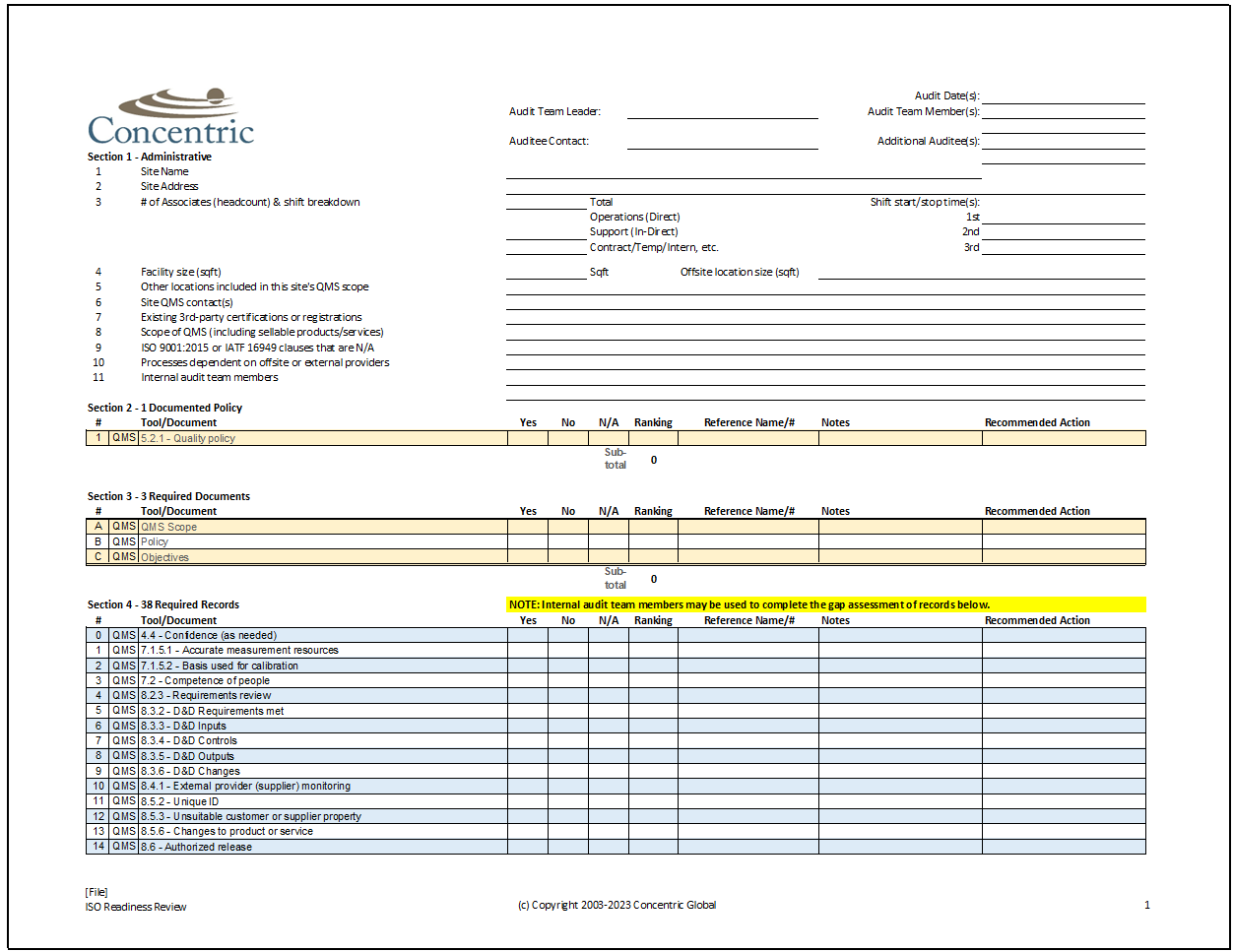The image size is (1234, 952).
Task: Select the 'Site Name' row label
Action: tap(164, 171)
